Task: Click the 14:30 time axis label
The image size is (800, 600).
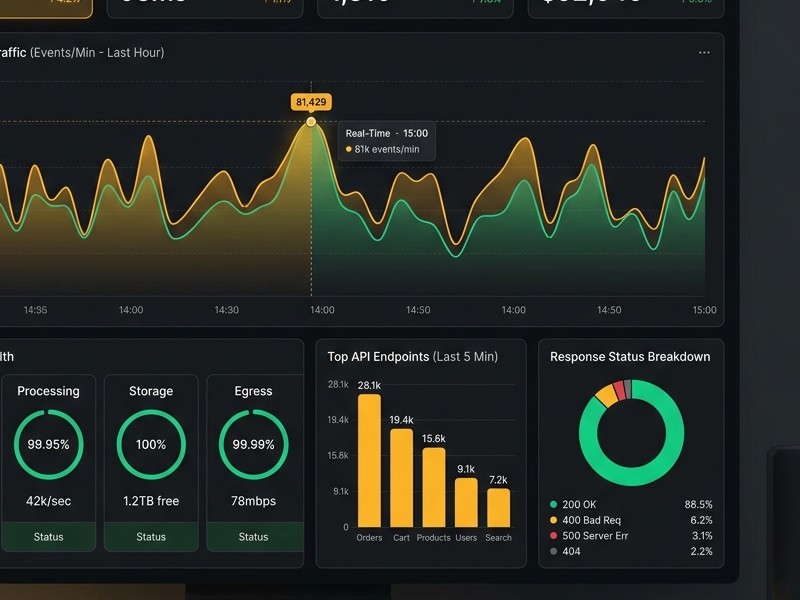Action: coord(227,310)
